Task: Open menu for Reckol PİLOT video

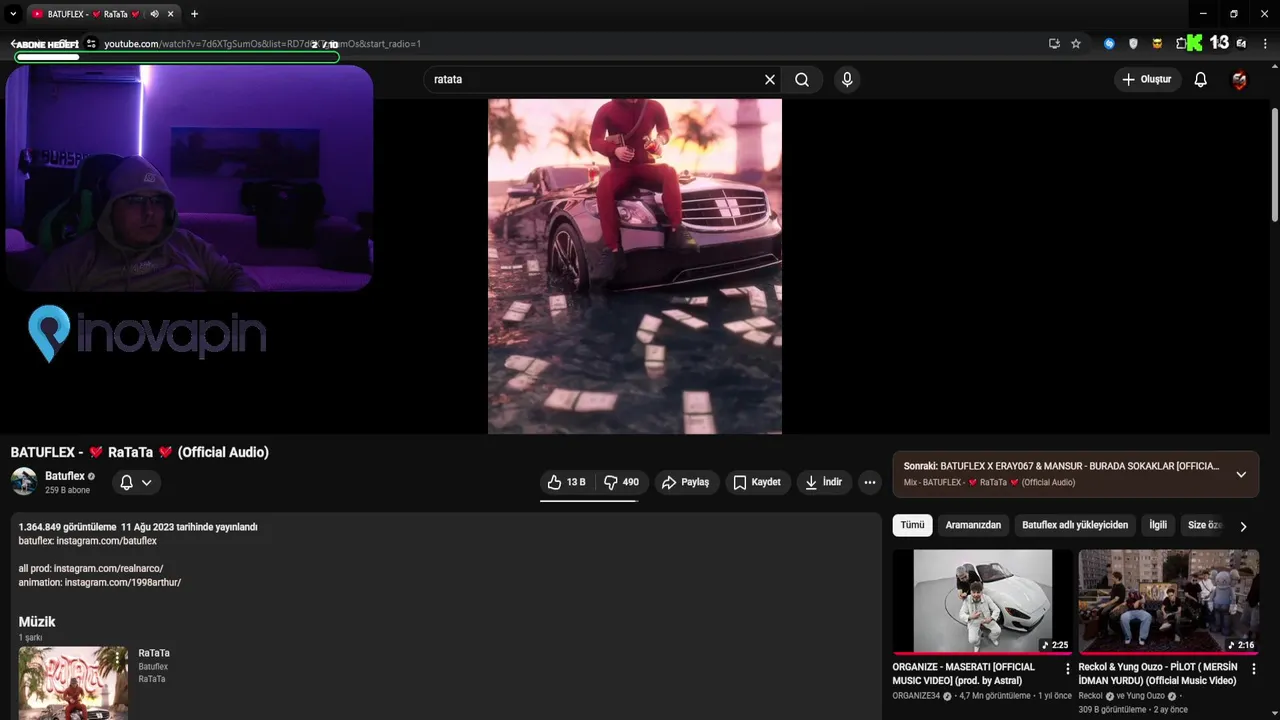Action: 1253,668
